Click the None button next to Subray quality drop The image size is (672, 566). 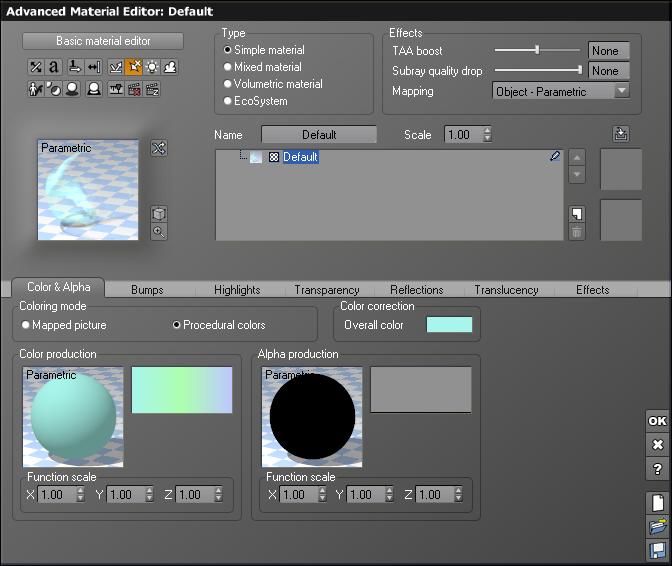tap(609, 71)
